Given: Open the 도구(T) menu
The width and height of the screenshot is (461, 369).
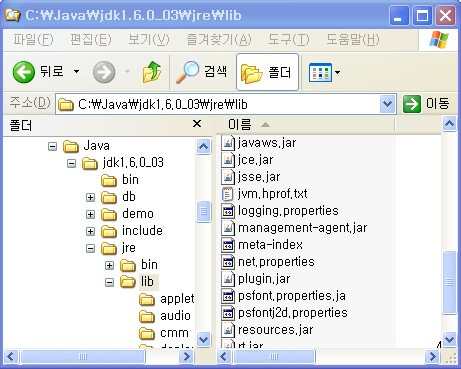Looking at the screenshot, I should 289,40.
